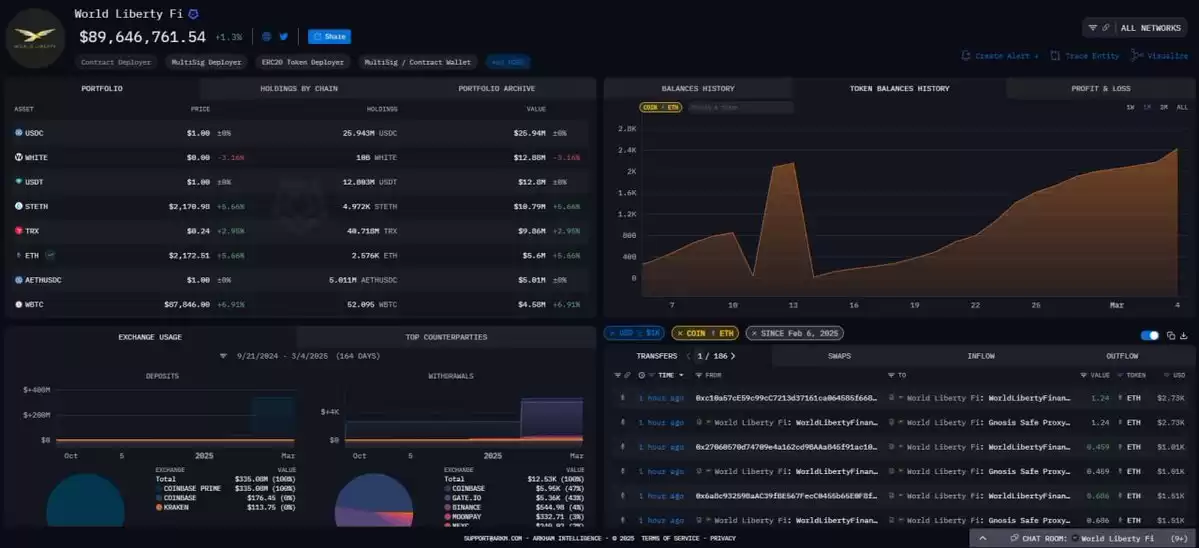This screenshot has height=548, width=1199.
Task: Click the TRX token icon in portfolio
Action: pos(18,231)
